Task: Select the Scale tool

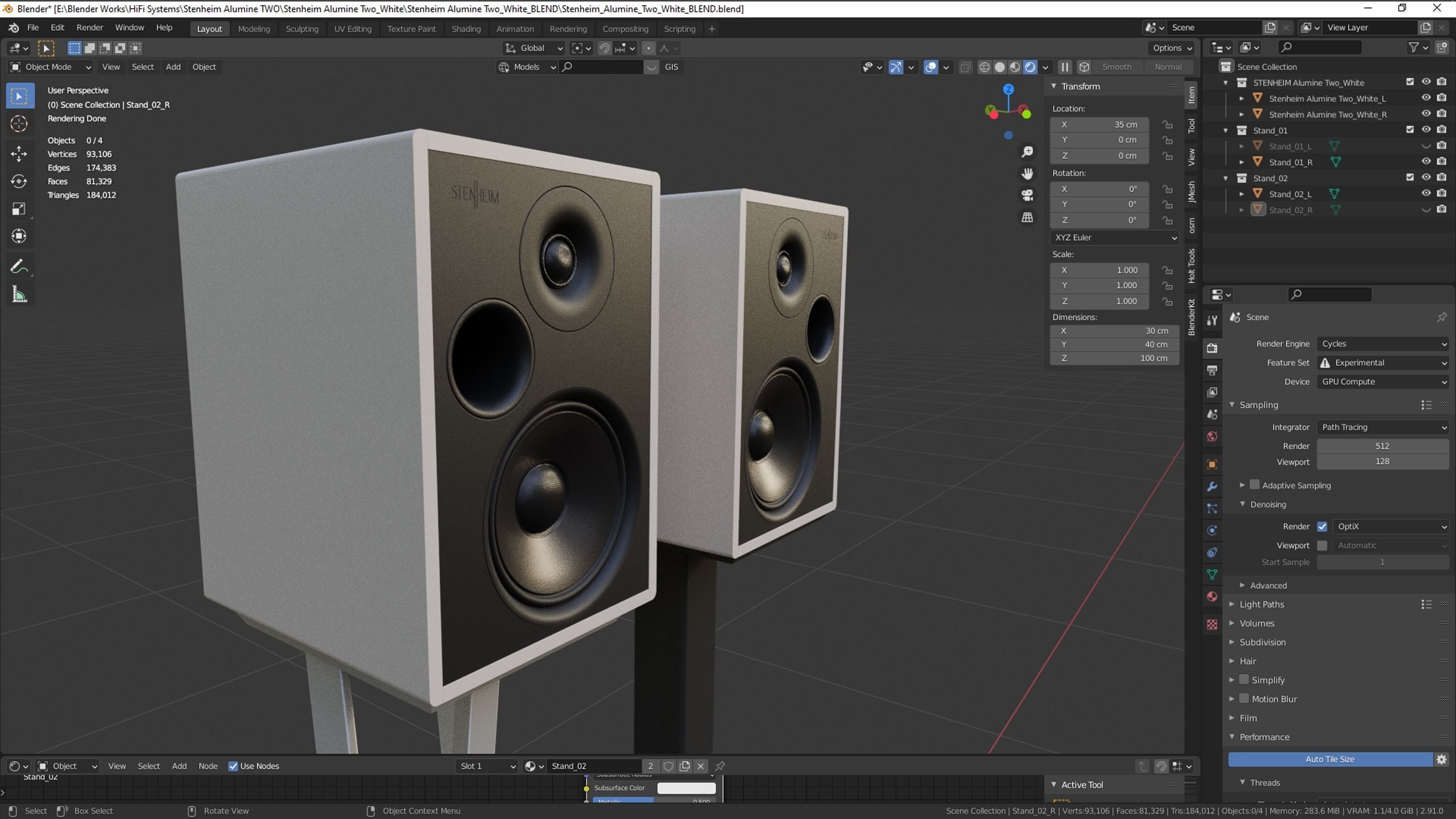Action: (x=19, y=209)
